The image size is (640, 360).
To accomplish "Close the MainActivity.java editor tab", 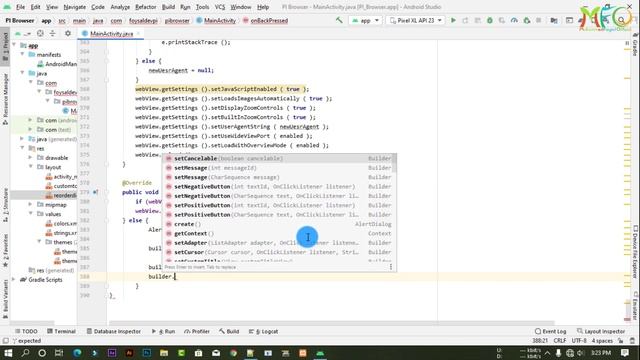I will 138,33.
